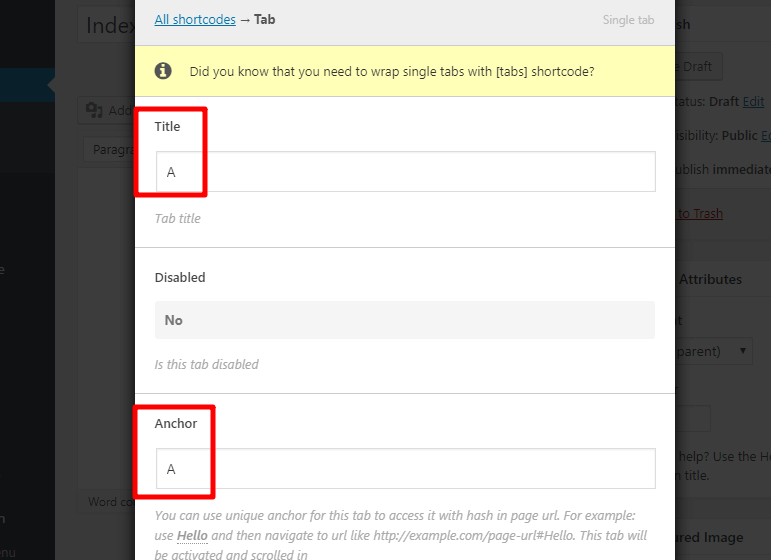The height and width of the screenshot is (560, 771).
Task: Click the underlined Hello example anchor text
Action: [x=192, y=536]
